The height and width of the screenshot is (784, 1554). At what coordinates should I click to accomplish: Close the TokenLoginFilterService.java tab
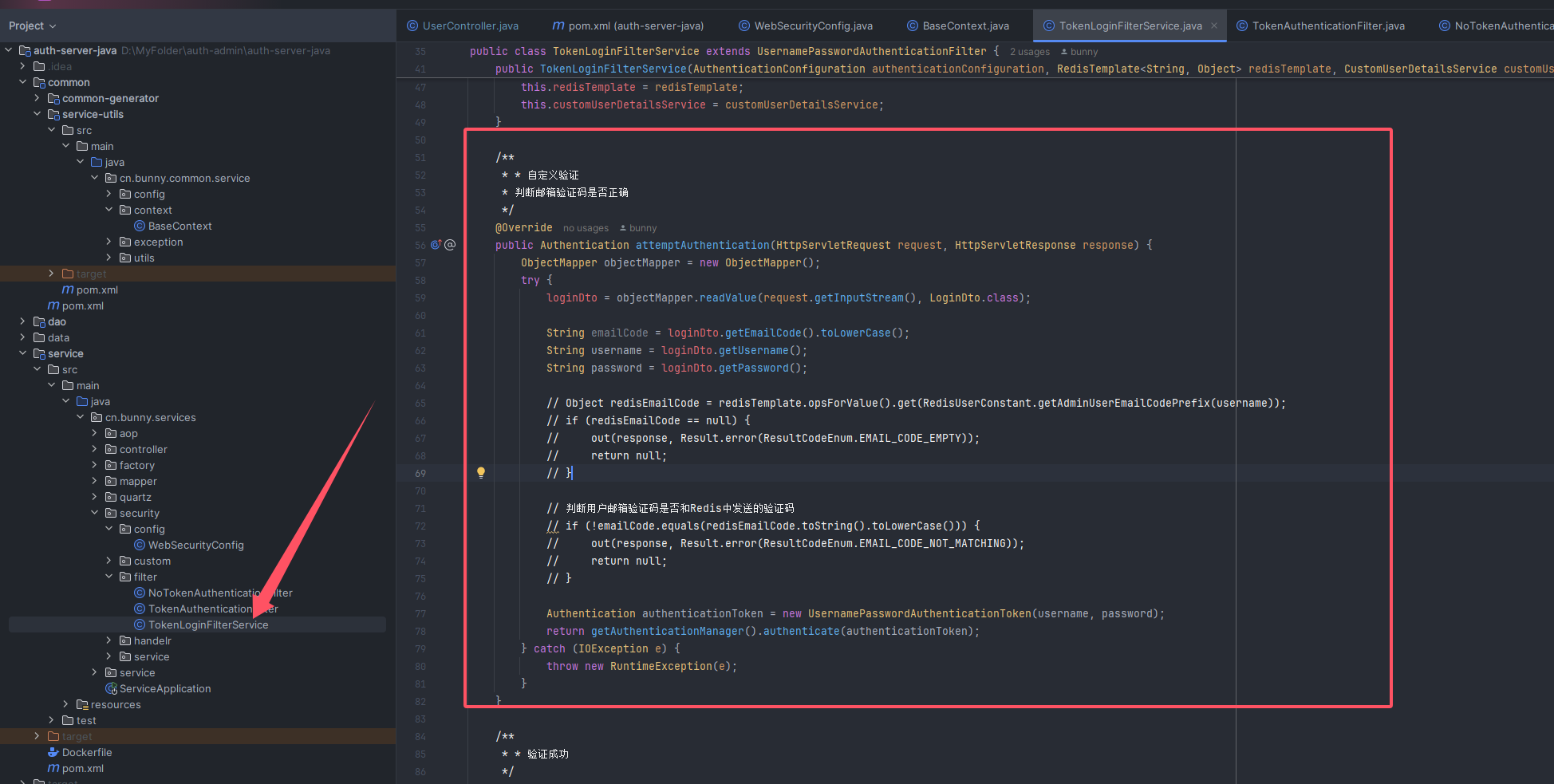1214,26
